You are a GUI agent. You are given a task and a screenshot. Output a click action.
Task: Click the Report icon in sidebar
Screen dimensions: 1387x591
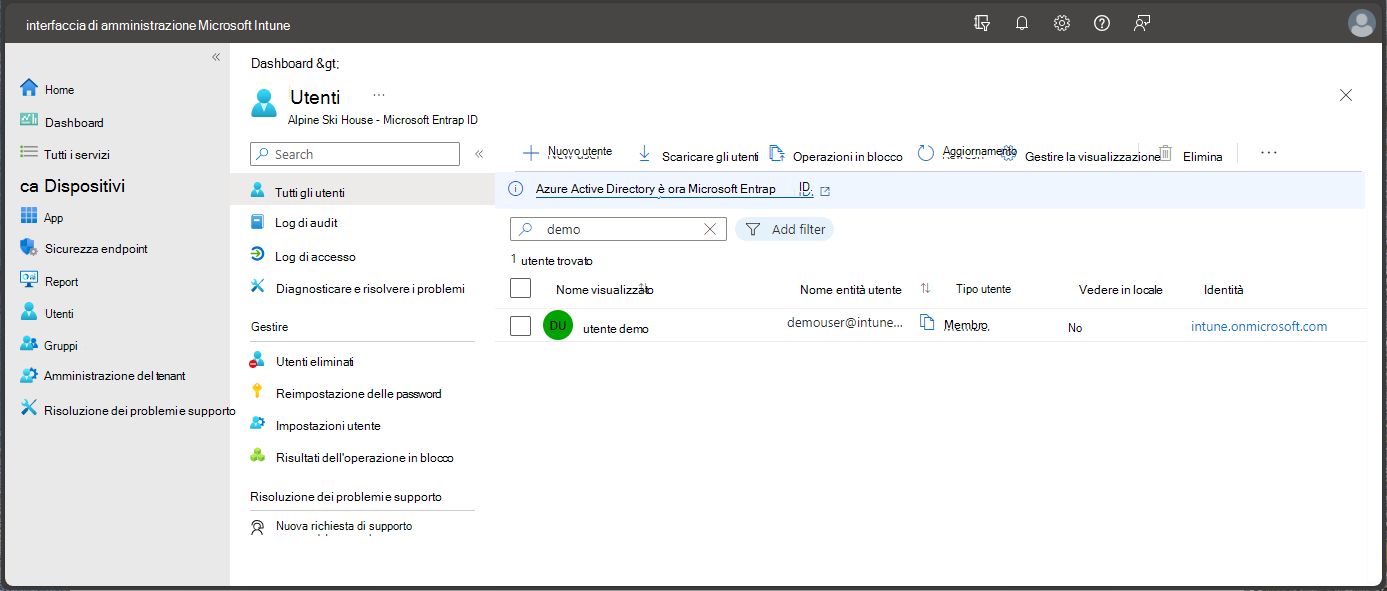pyautogui.click(x=29, y=280)
